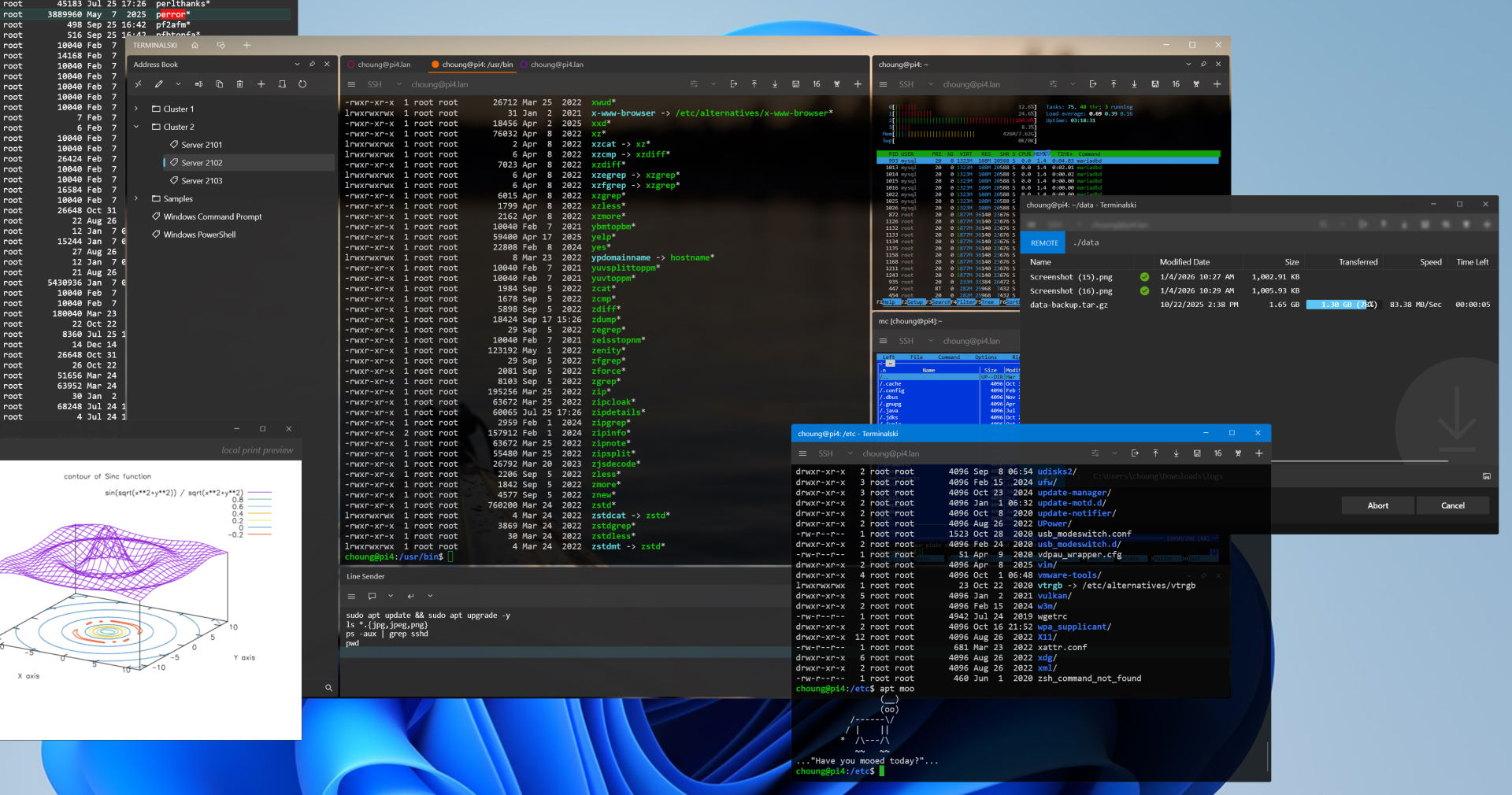
Task: Click the save icon in the /usr/bin terminal toolbar
Action: [795, 84]
